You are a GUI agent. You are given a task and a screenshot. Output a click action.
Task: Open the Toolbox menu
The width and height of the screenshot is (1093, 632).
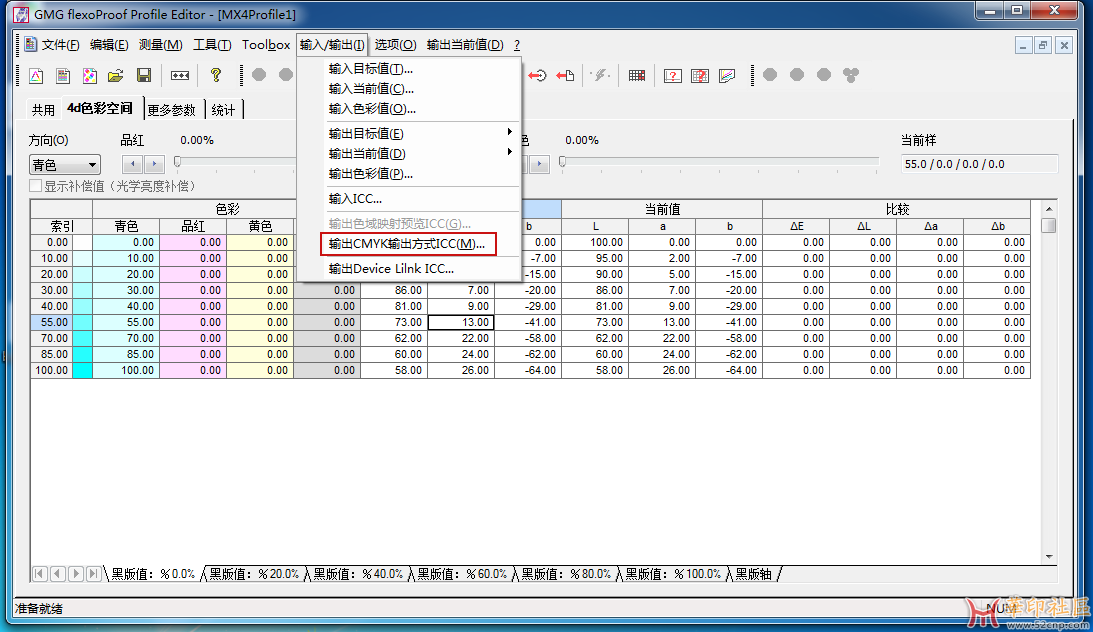(266, 45)
